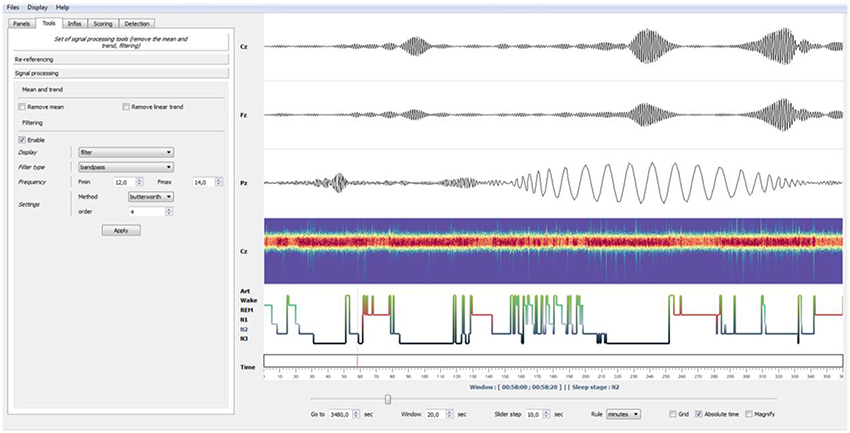The width and height of the screenshot is (850, 433).
Task: Click the filter order field
Action: coord(147,212)
